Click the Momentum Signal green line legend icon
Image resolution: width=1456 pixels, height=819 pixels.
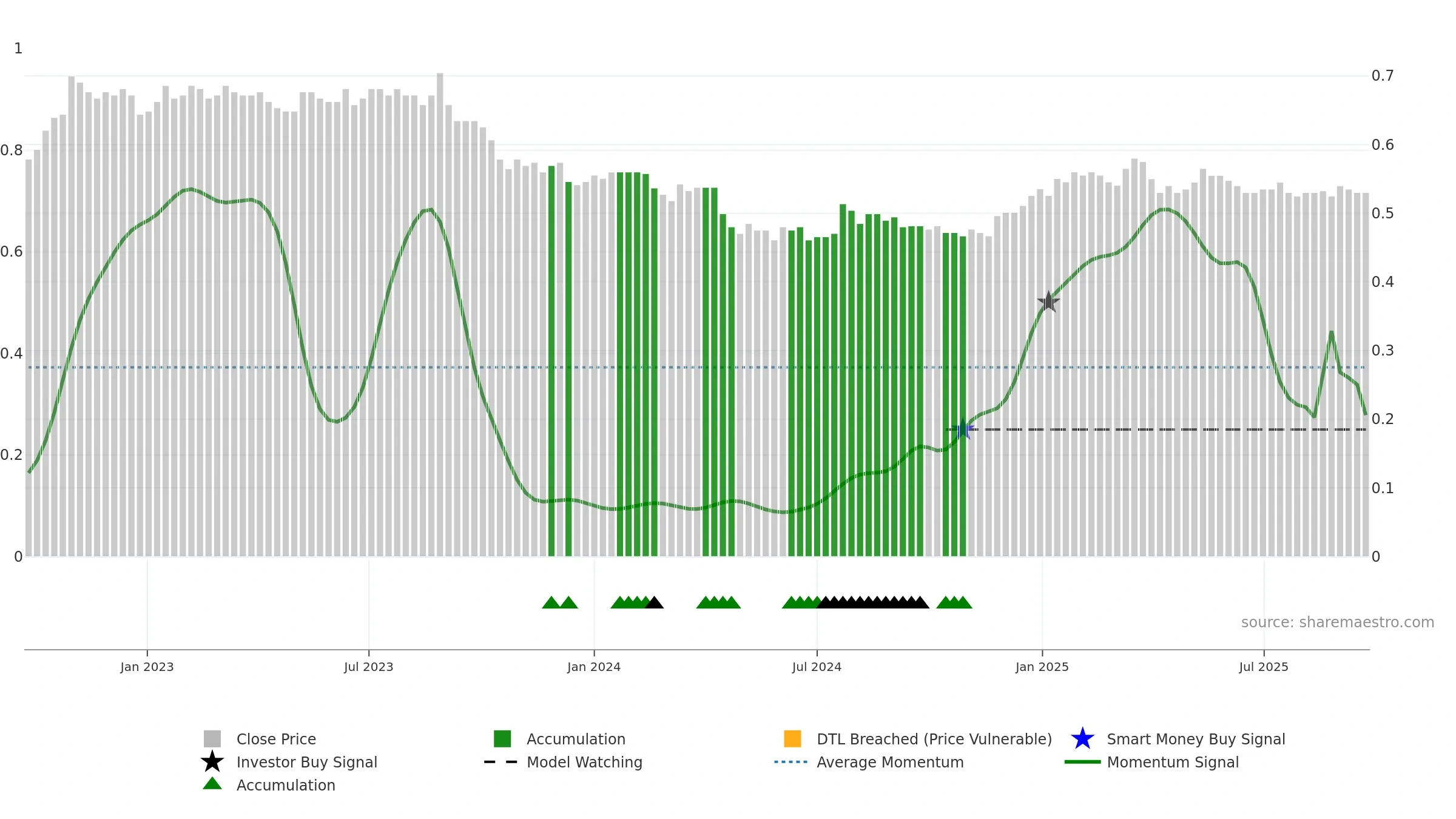[x=1082, y=762]
